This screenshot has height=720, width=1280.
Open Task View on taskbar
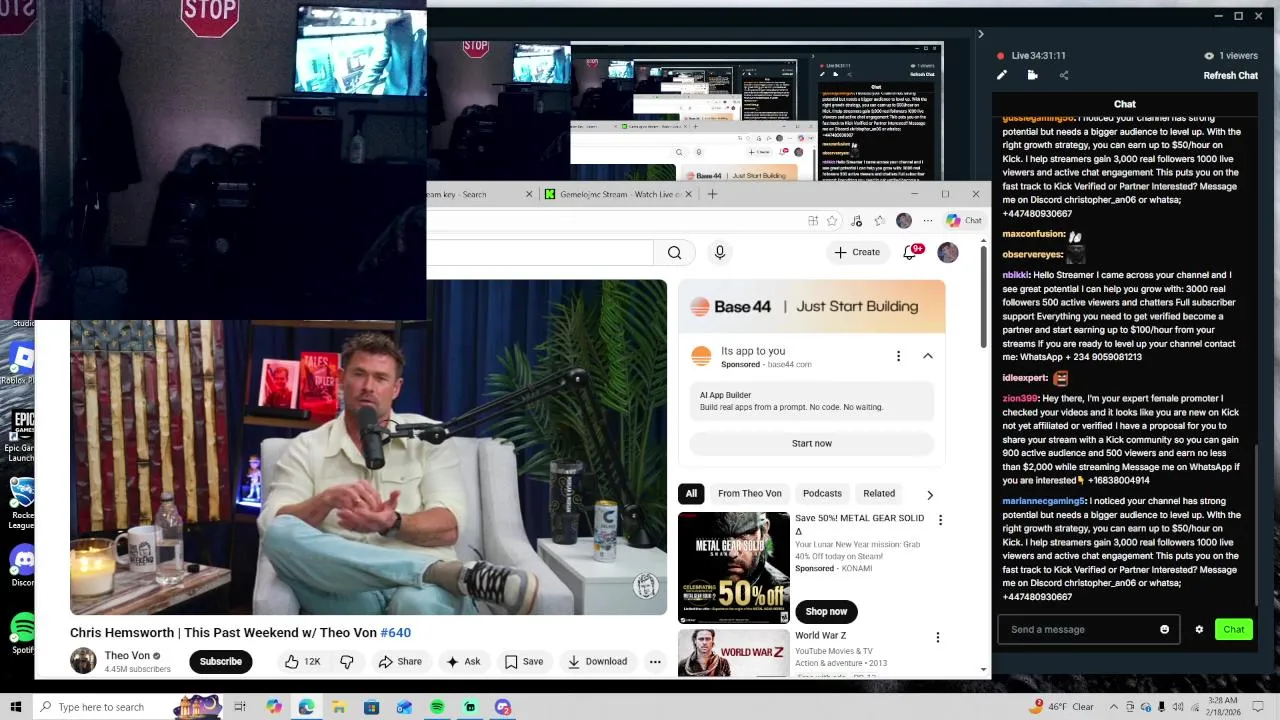point(240,707)
